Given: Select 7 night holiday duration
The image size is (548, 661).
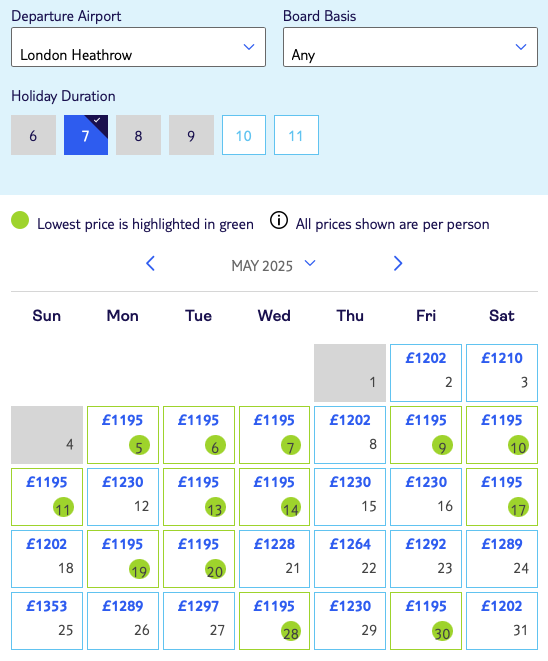Looking at the screenshot, I should (86, 135).
